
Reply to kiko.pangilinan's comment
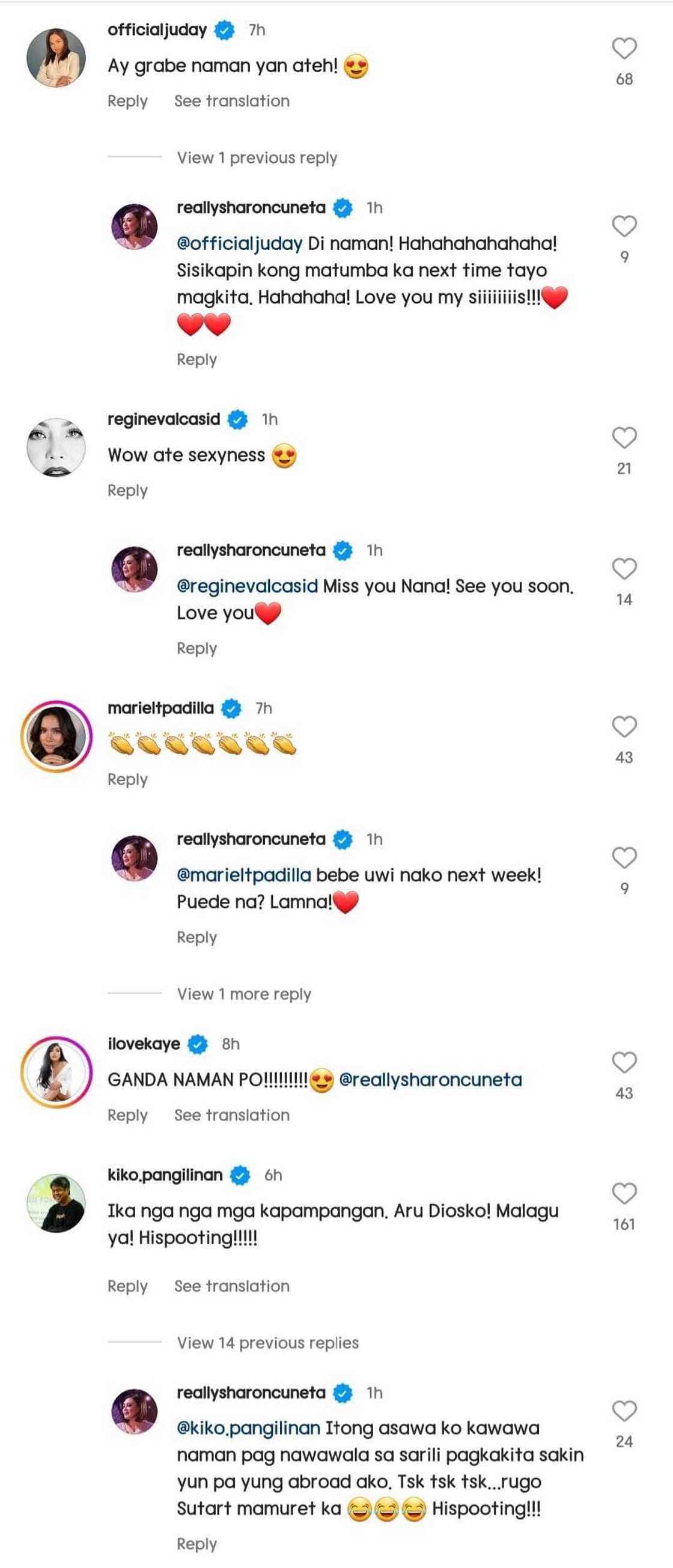click(x=127, y=1286)
